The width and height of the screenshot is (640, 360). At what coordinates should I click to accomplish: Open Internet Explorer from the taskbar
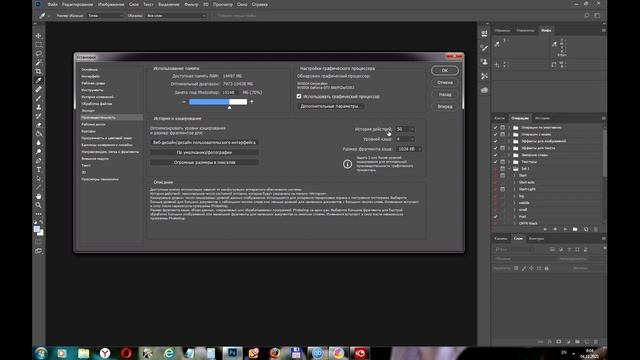[x=169, y=353]
